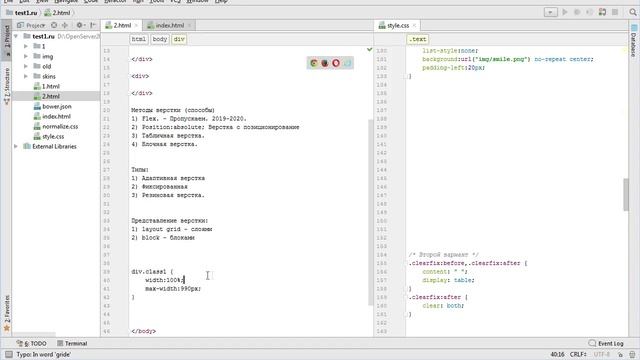Click the 2.html editor vertical scrollbar
Image resolution: width=640 pixels, height=360 pixels.
(371, 212)
